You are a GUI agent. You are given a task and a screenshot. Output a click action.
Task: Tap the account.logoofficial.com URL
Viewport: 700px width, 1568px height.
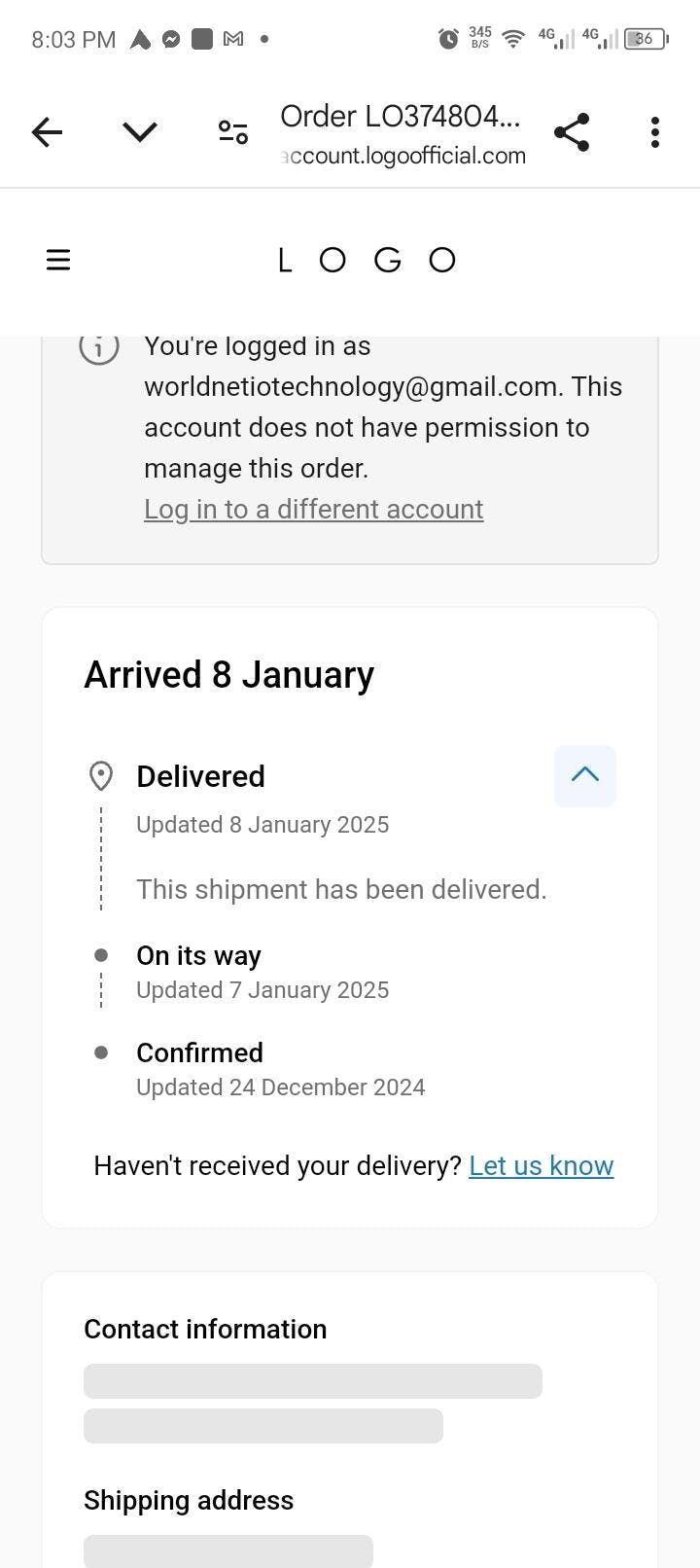tap(402, 156)
